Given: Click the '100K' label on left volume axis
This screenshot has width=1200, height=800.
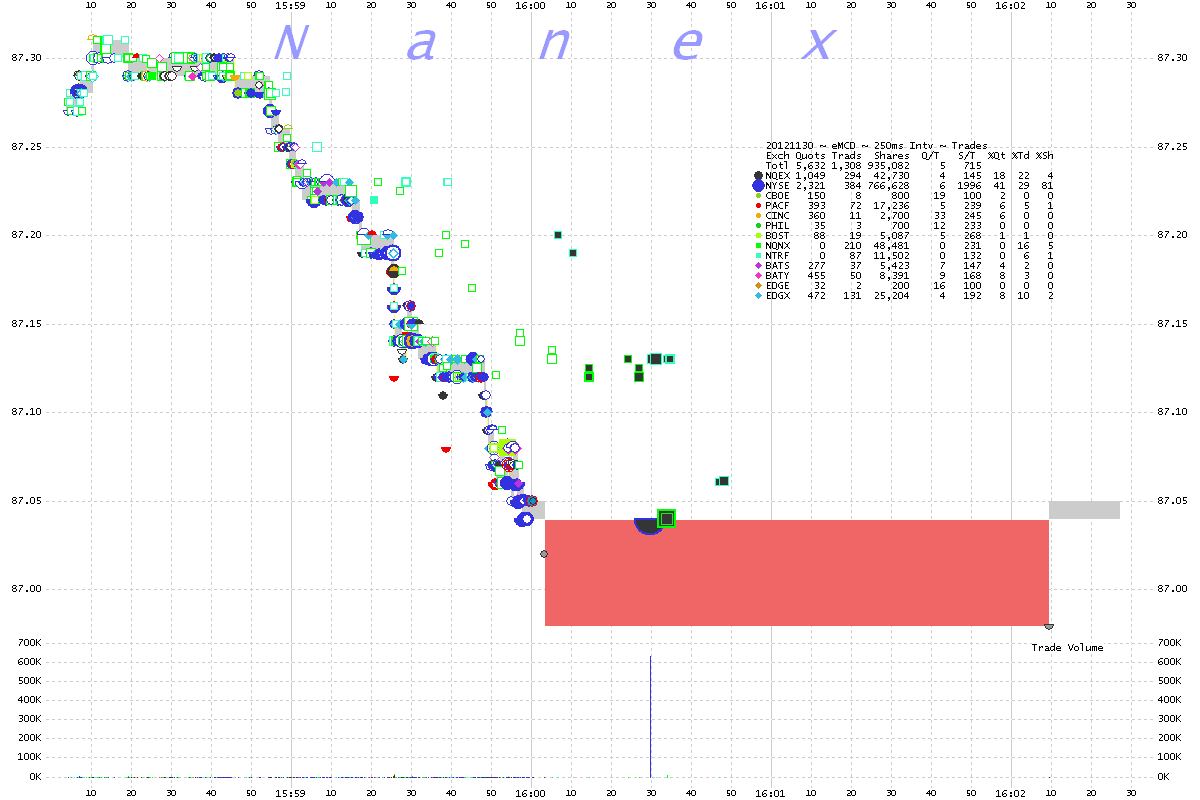Looking at the screenshot, I should coord(28,758).
